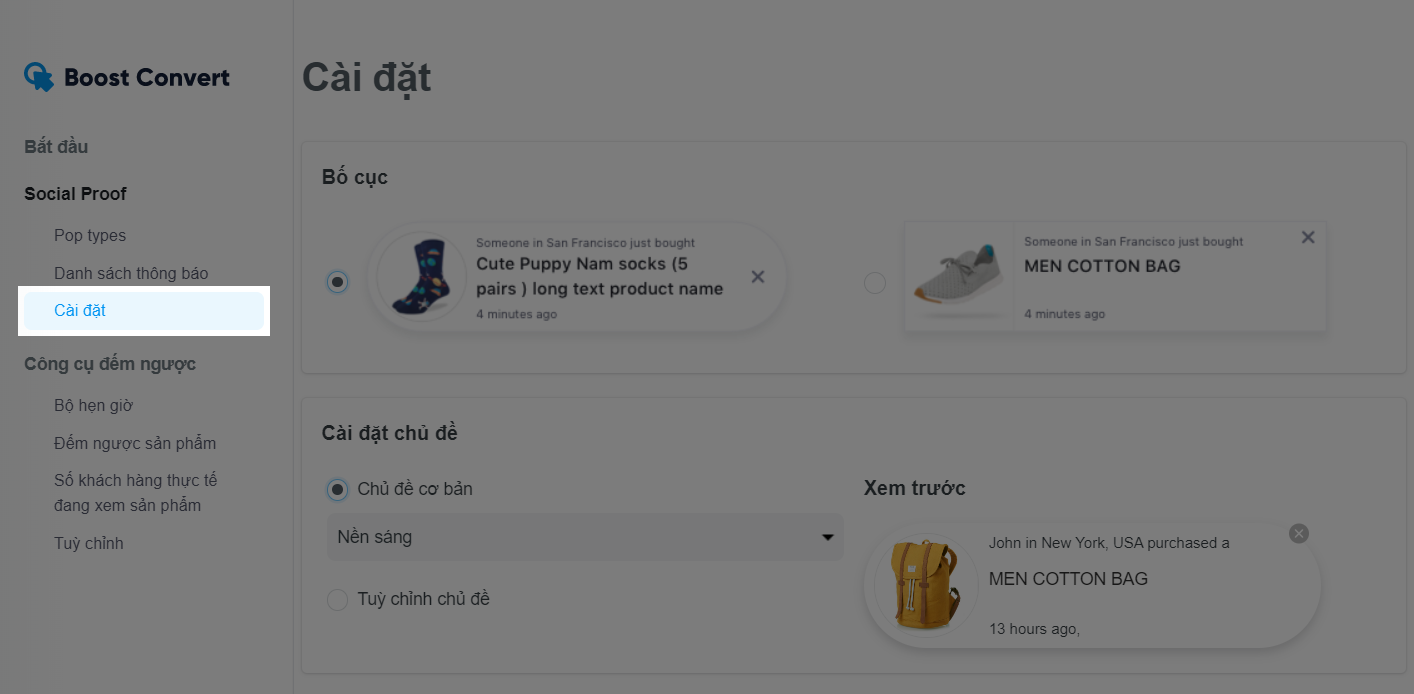This screenshot has height=694, width=1414.
Task: Click the socks product thumbnail
Action: (x=420, y=277)
